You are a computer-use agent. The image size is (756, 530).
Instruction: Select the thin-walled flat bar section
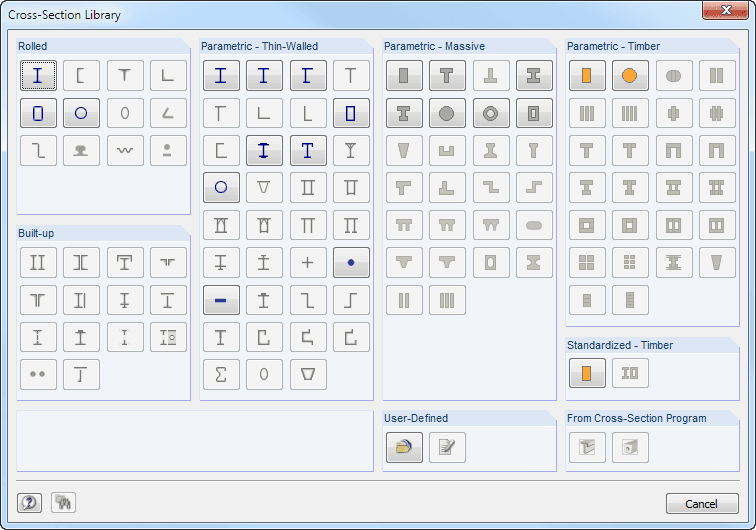[221, 299]
